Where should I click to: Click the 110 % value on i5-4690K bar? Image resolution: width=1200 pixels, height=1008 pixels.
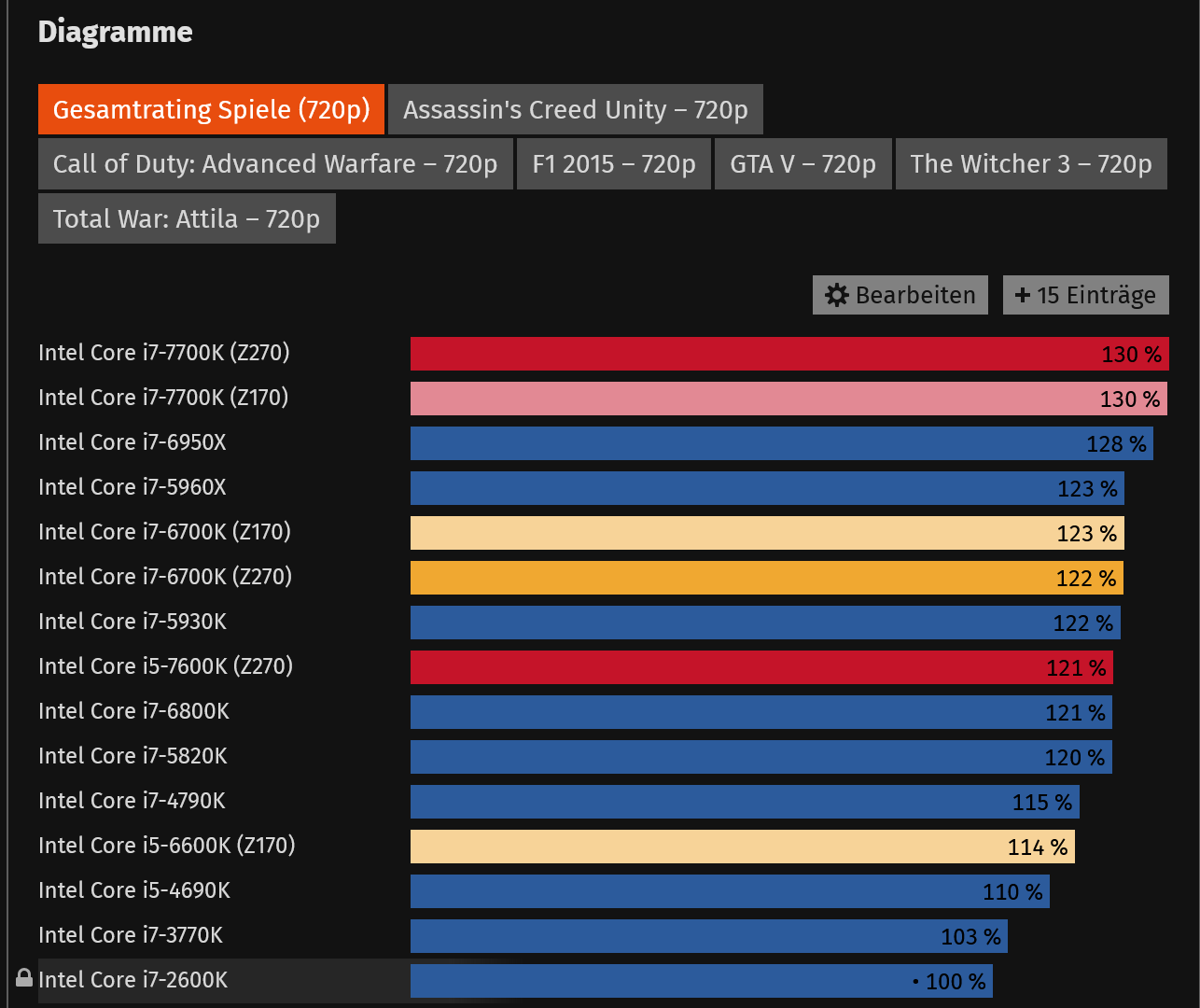pyautogui.click(x=1012, y=892)
